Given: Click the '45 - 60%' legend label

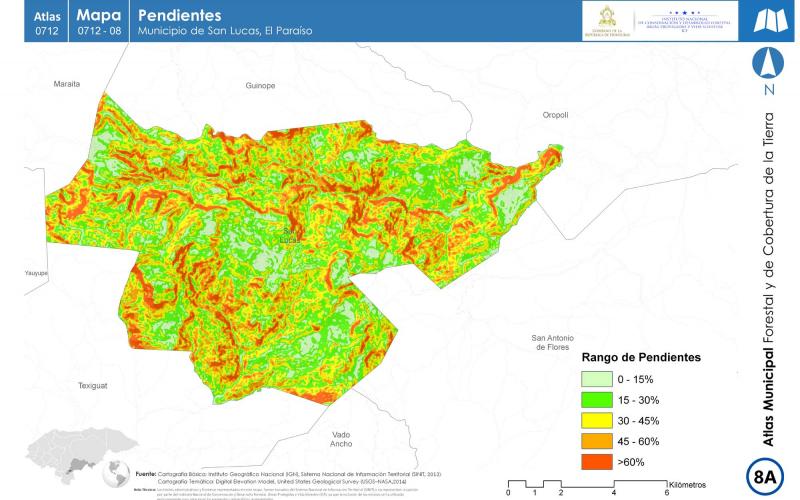Looking at the screenshot, I should [638, 442].
